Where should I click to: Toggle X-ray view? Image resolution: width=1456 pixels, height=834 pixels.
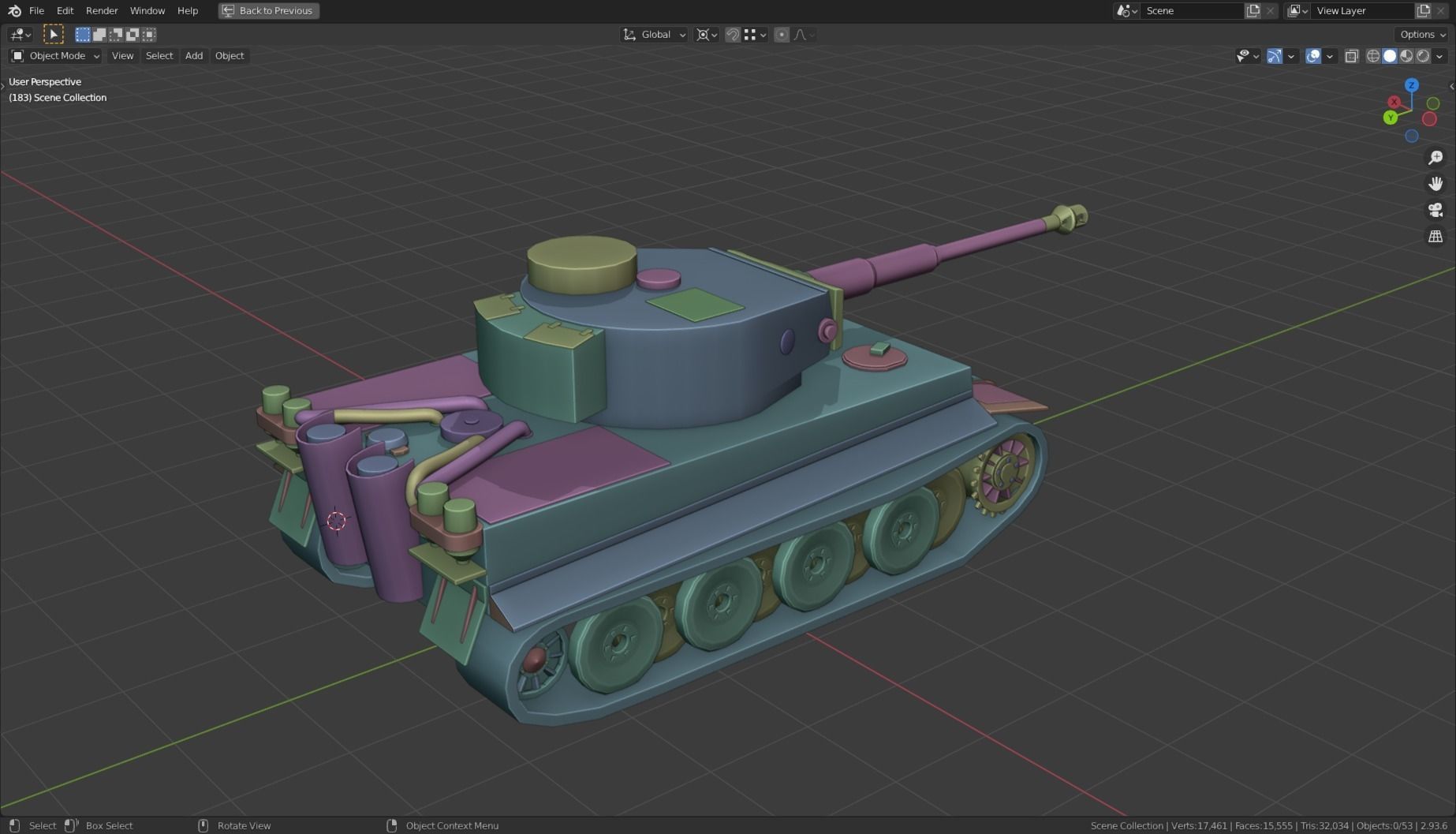pos(1352,56)
